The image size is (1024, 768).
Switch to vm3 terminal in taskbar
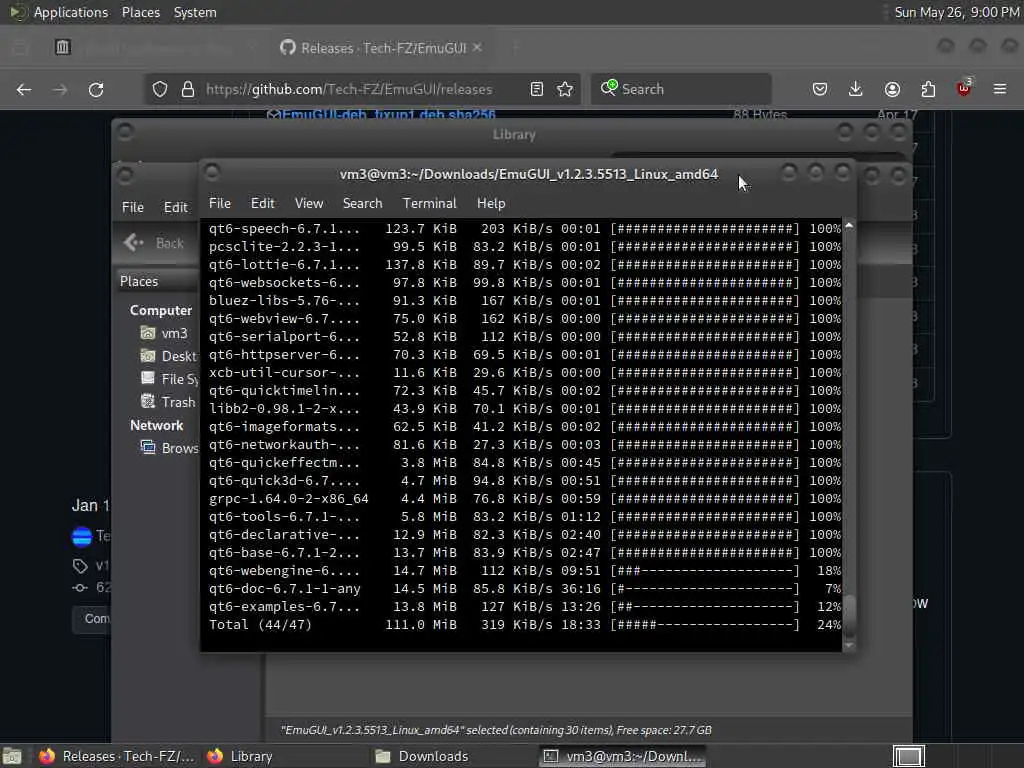[622, 756]
